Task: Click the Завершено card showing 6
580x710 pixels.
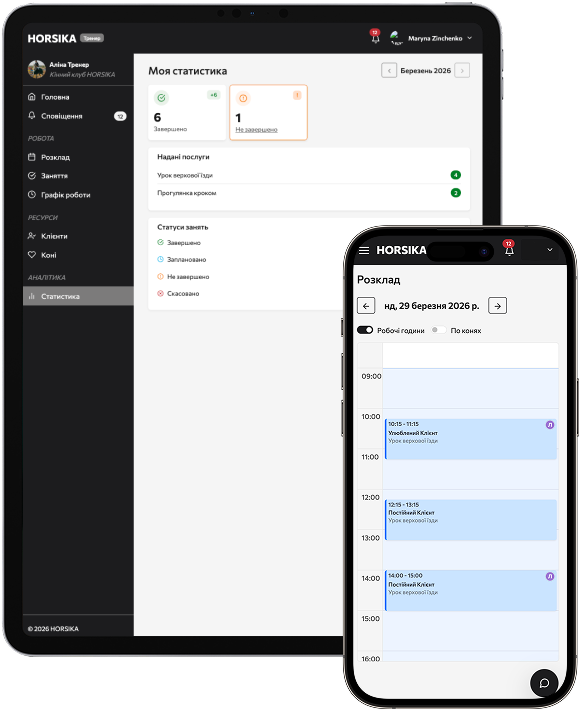Action: coord(187,112)
